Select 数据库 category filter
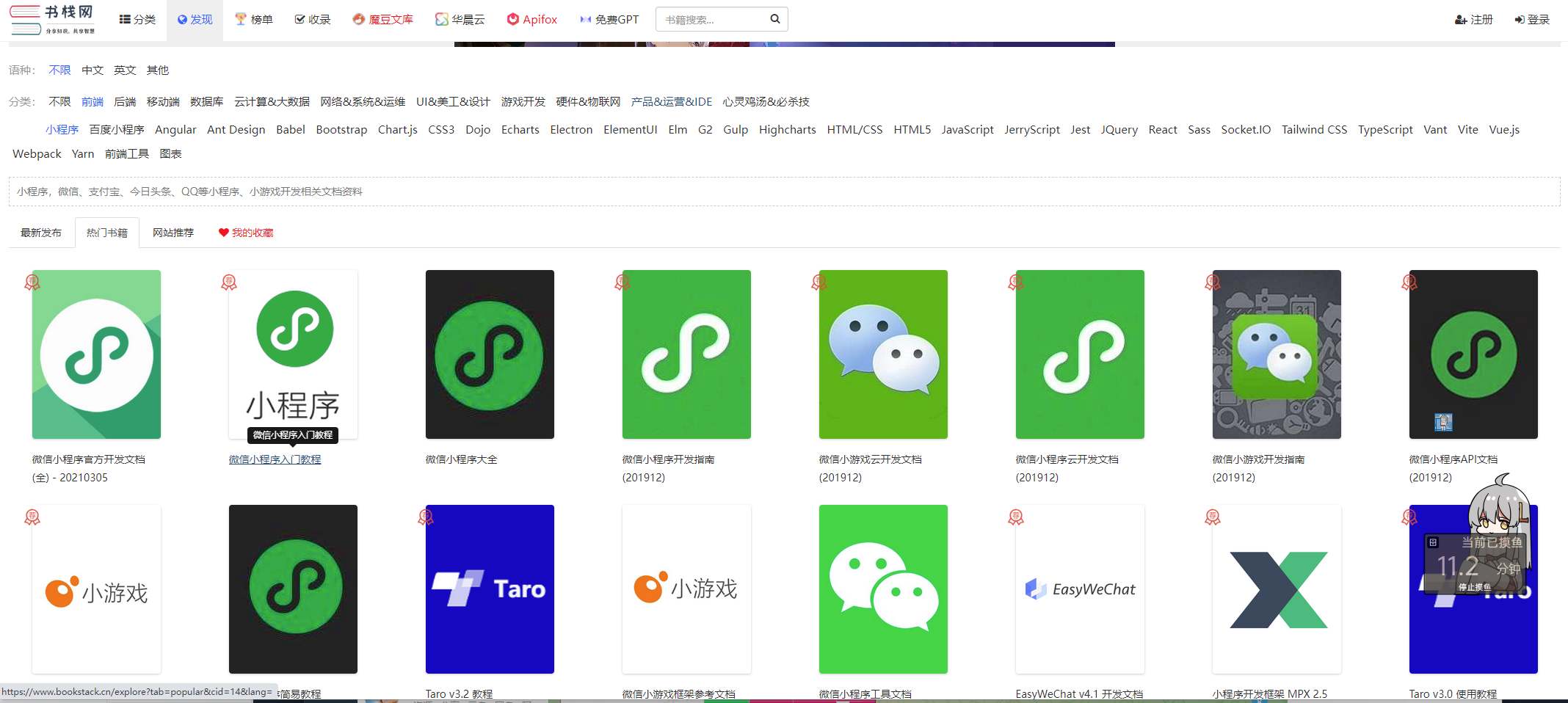The image size is (1568, 703). (x=207, y=102)
